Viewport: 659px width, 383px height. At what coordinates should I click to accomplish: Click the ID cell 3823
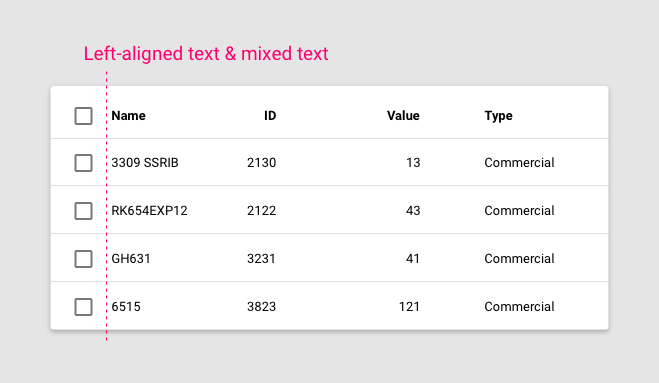coord(261,306)
